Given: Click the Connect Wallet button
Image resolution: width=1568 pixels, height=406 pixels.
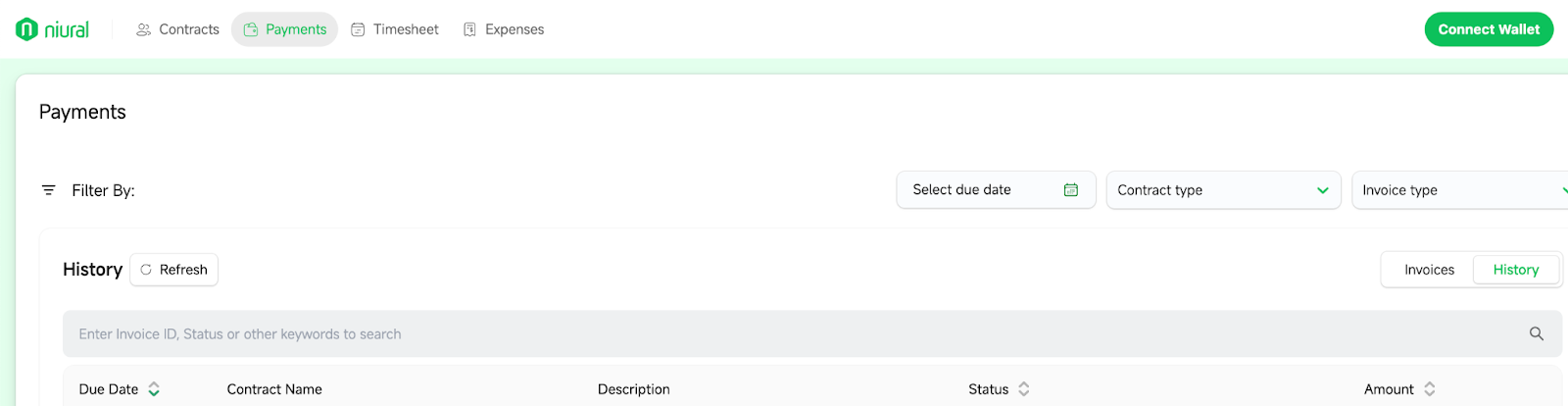Looking at the screenshot, I should [1489, 29].
